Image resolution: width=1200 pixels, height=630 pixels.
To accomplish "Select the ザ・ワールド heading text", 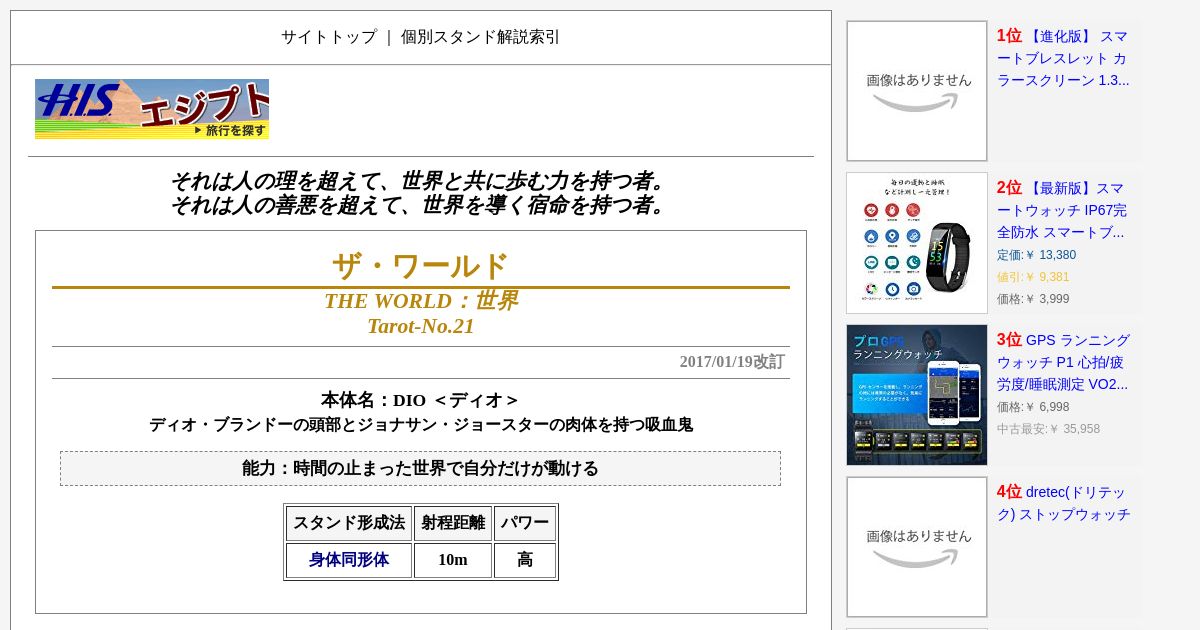I will pyautogui.click(x=421, y=266).
